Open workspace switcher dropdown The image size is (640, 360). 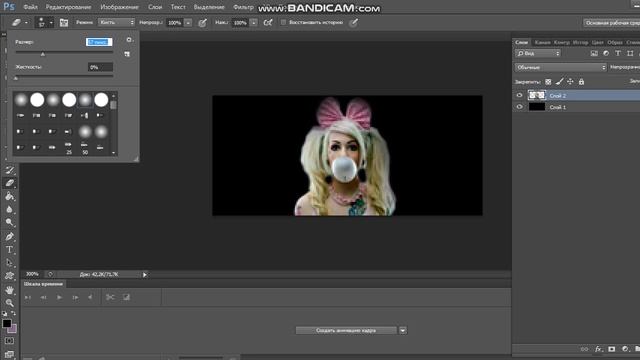(x=611, y=23)
